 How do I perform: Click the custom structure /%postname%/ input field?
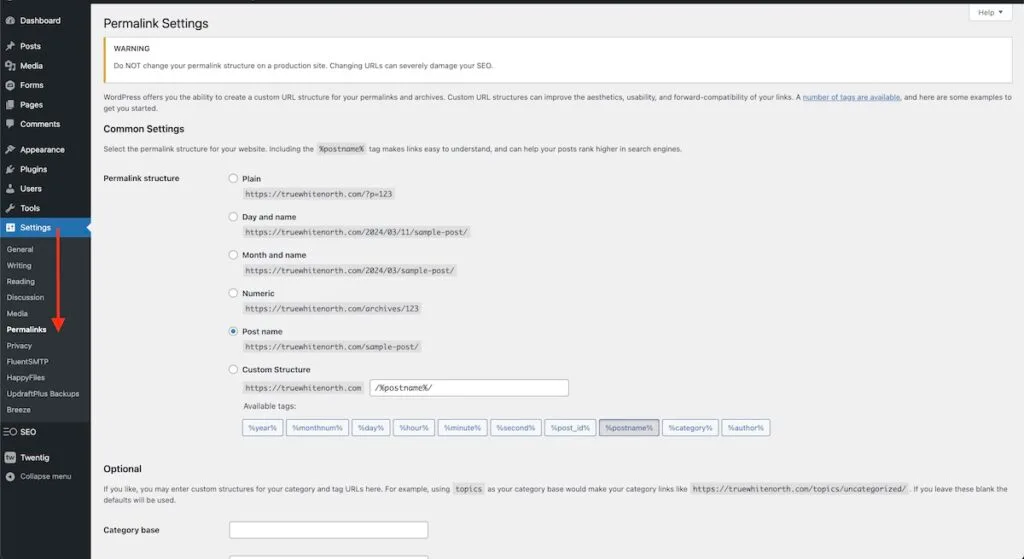tap(468, 388)
